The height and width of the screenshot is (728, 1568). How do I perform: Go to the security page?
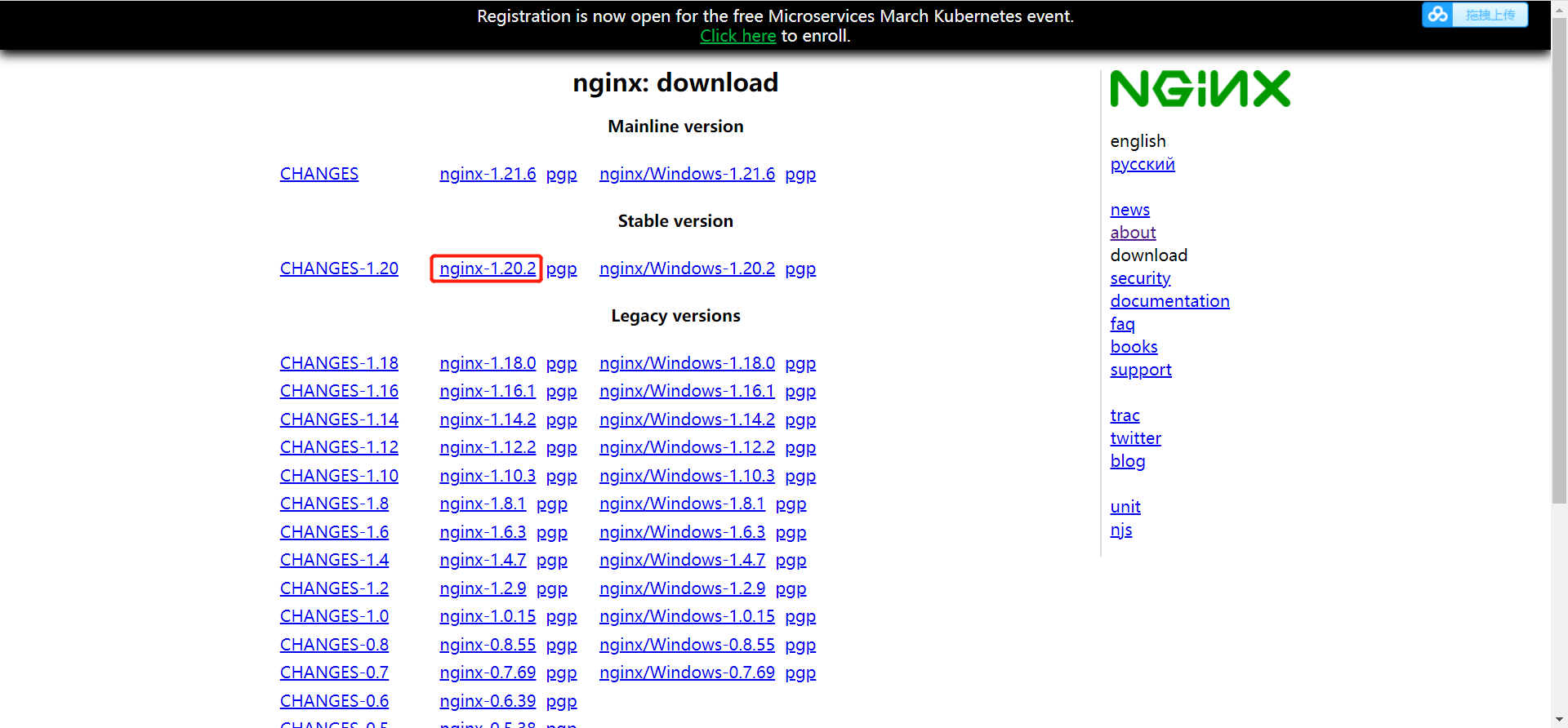pos(1140,278)
